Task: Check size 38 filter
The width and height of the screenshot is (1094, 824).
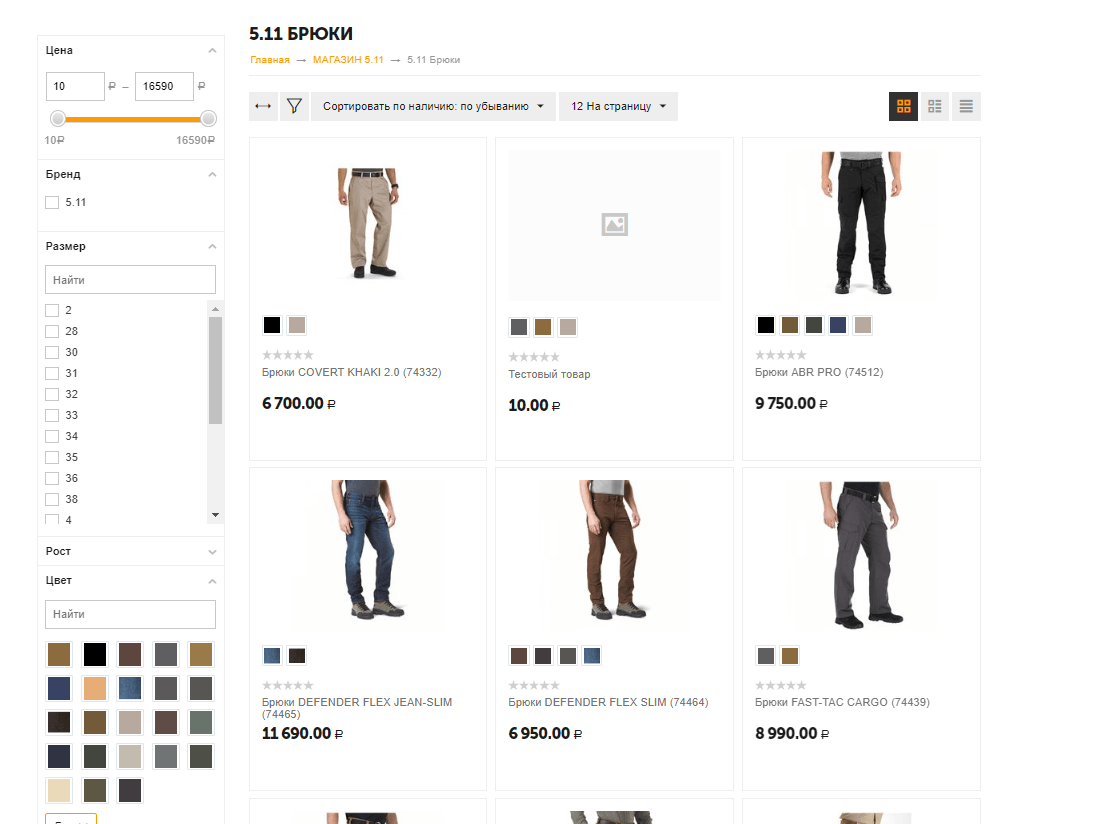Action: pos(52,499)
